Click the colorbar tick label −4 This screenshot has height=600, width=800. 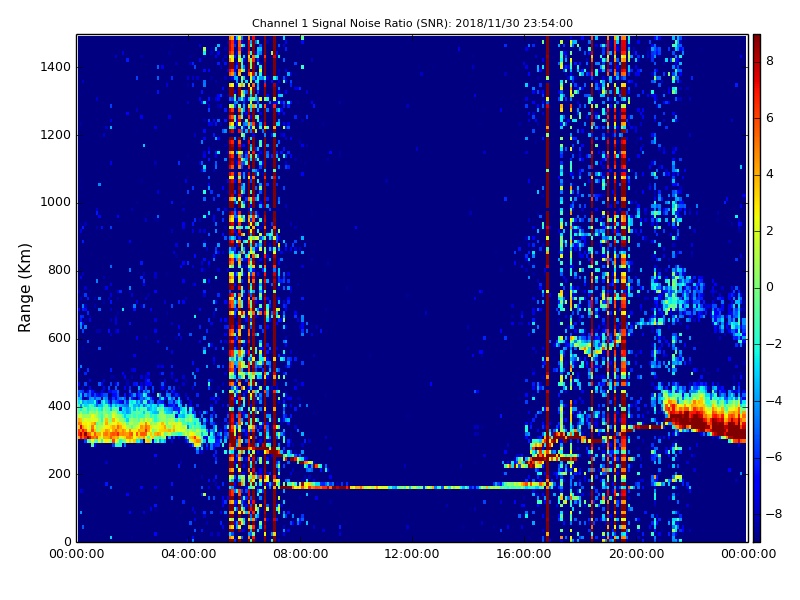774,401
